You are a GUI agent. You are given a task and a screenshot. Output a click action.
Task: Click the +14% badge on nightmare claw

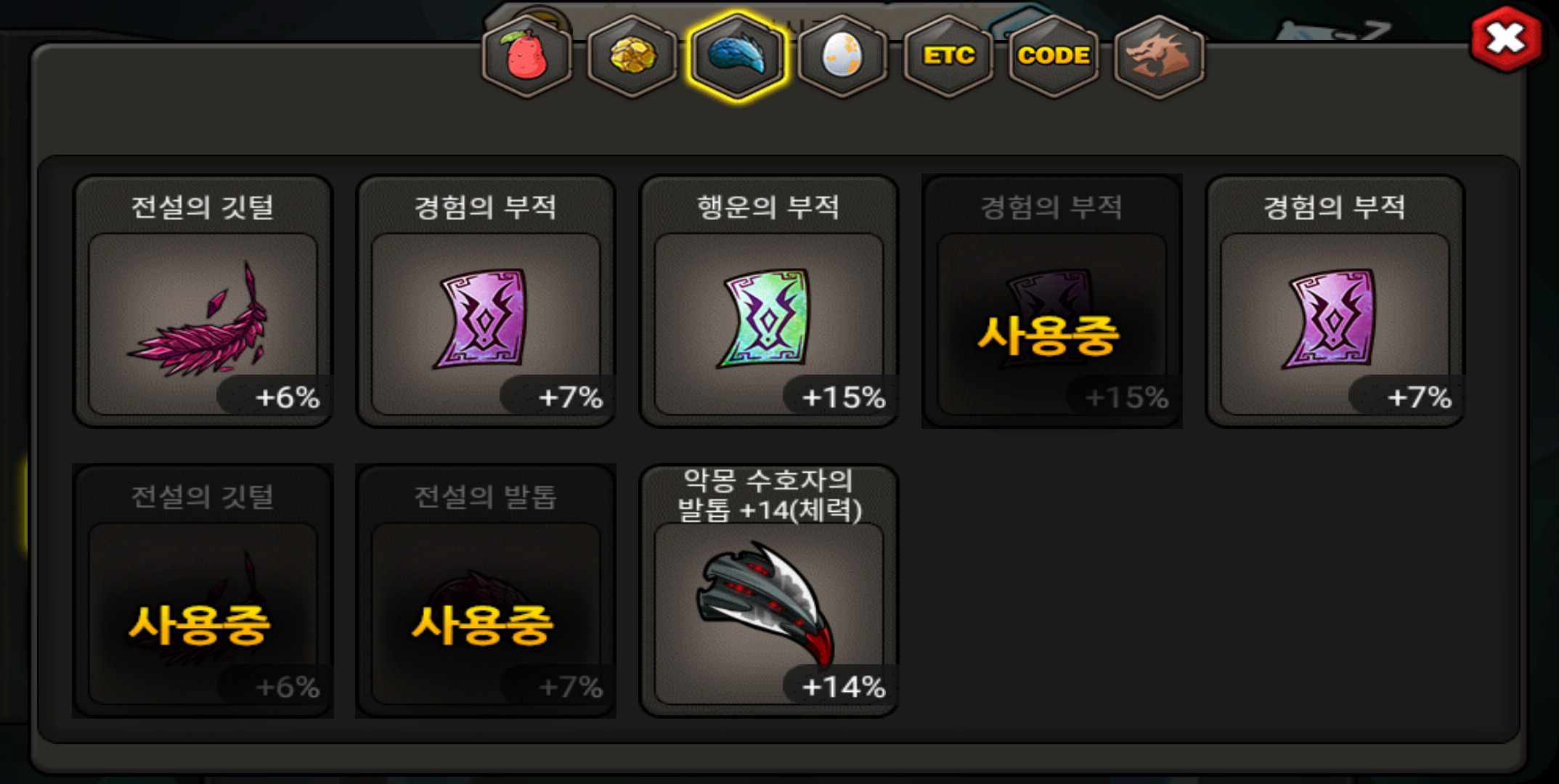pyautogui.click(x=842, y=686)
